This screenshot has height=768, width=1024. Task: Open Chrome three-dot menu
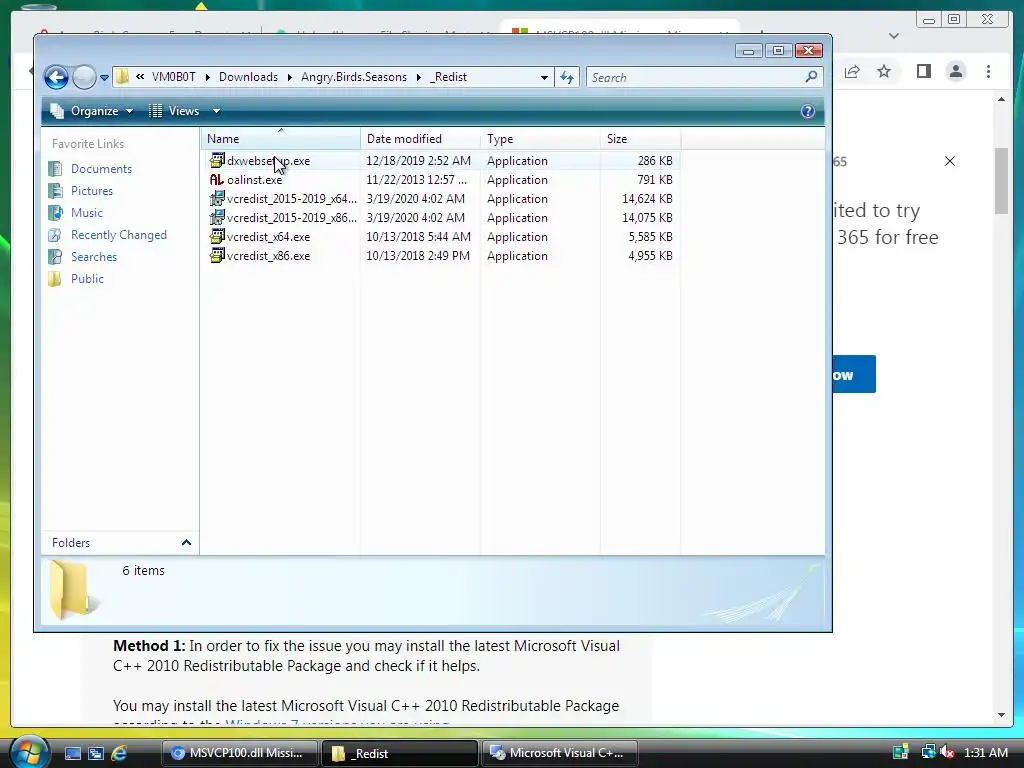[x=988, y=71]
